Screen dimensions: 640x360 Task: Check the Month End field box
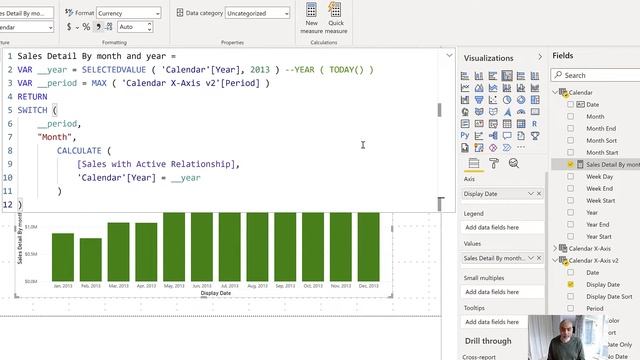[x=571, y=128]
